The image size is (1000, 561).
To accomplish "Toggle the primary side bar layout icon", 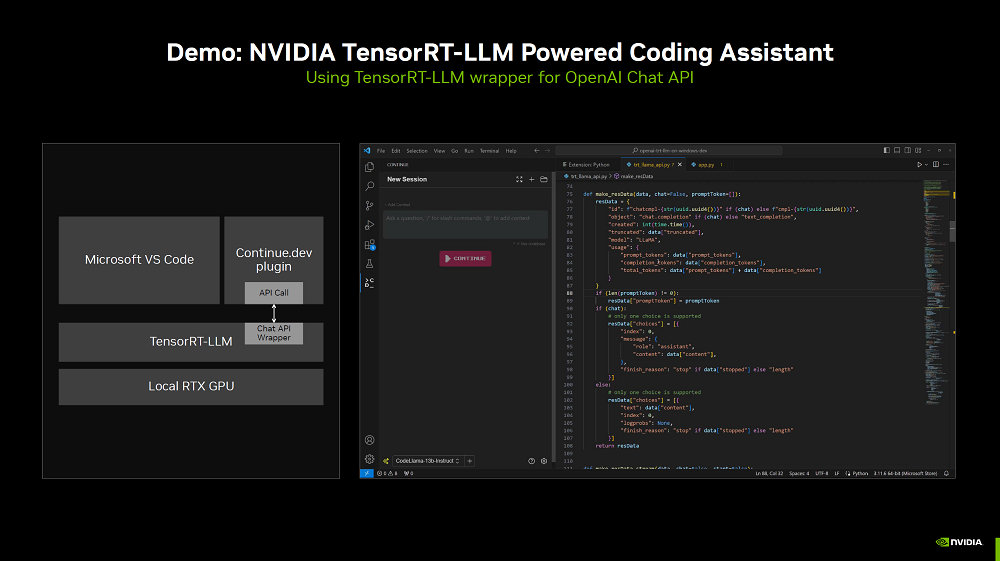I will (886, 150).
